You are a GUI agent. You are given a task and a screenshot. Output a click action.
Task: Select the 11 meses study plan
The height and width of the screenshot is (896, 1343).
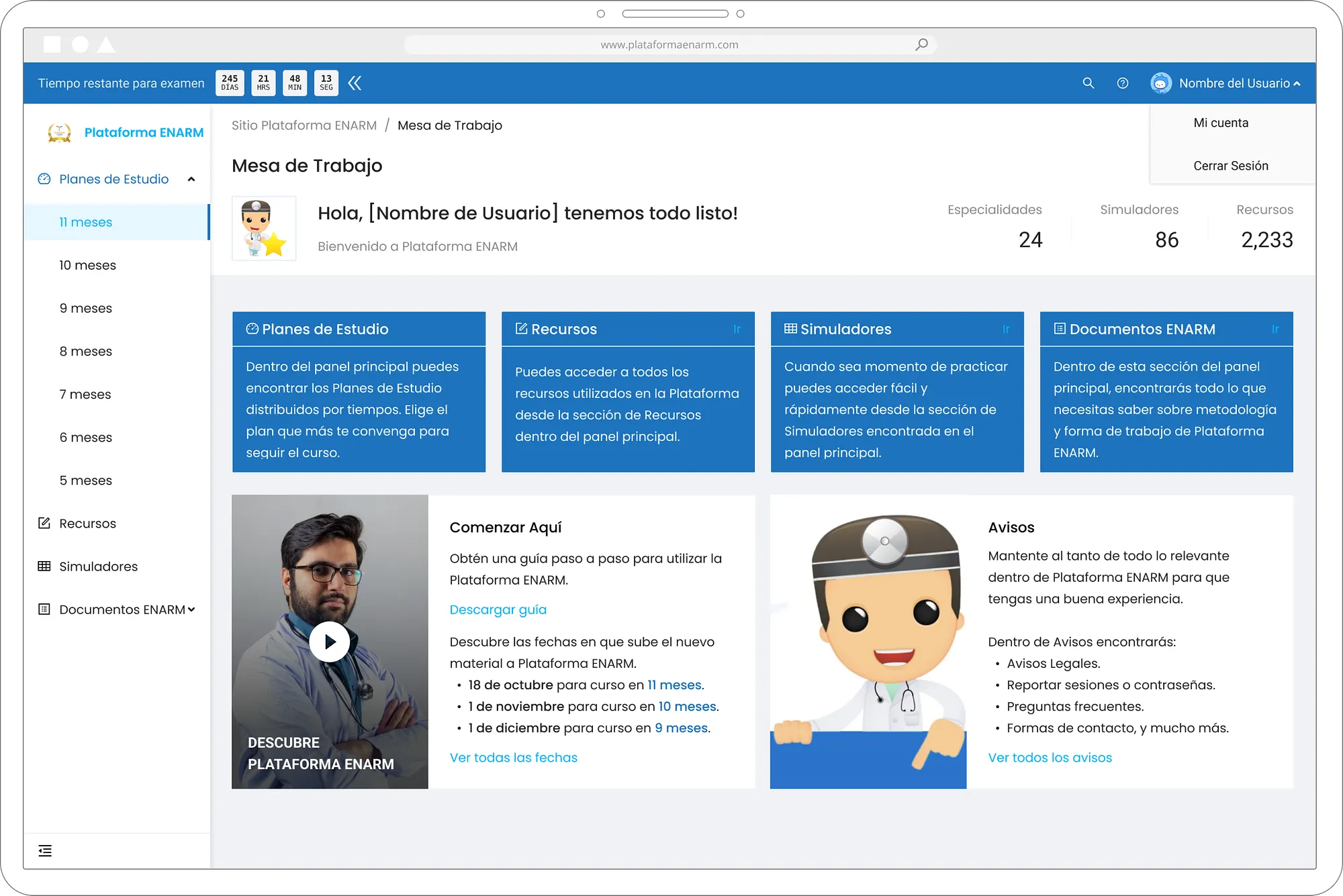click(x=117, y=222)
